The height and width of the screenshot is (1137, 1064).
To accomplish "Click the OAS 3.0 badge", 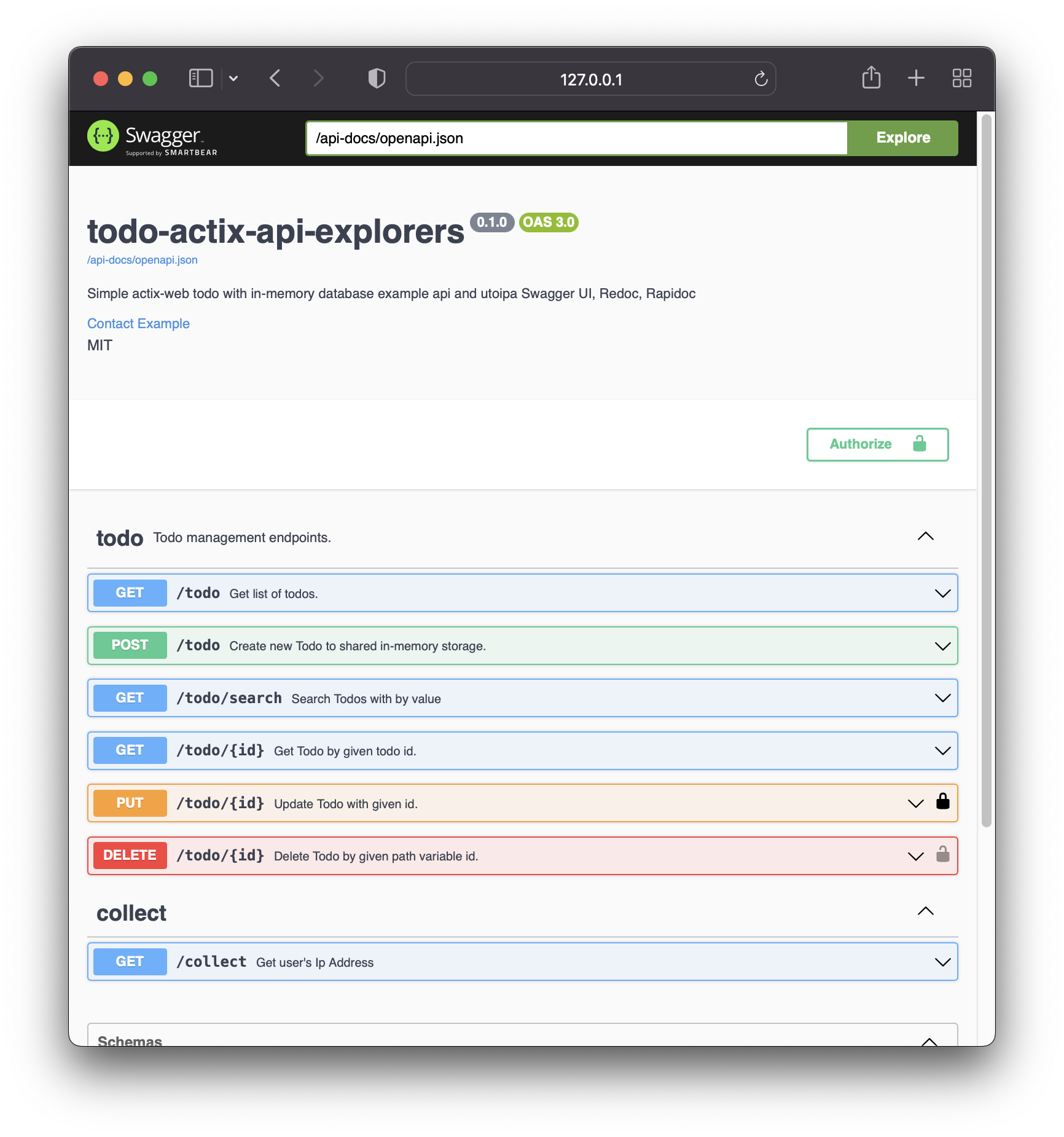I will tap(549, 222).
